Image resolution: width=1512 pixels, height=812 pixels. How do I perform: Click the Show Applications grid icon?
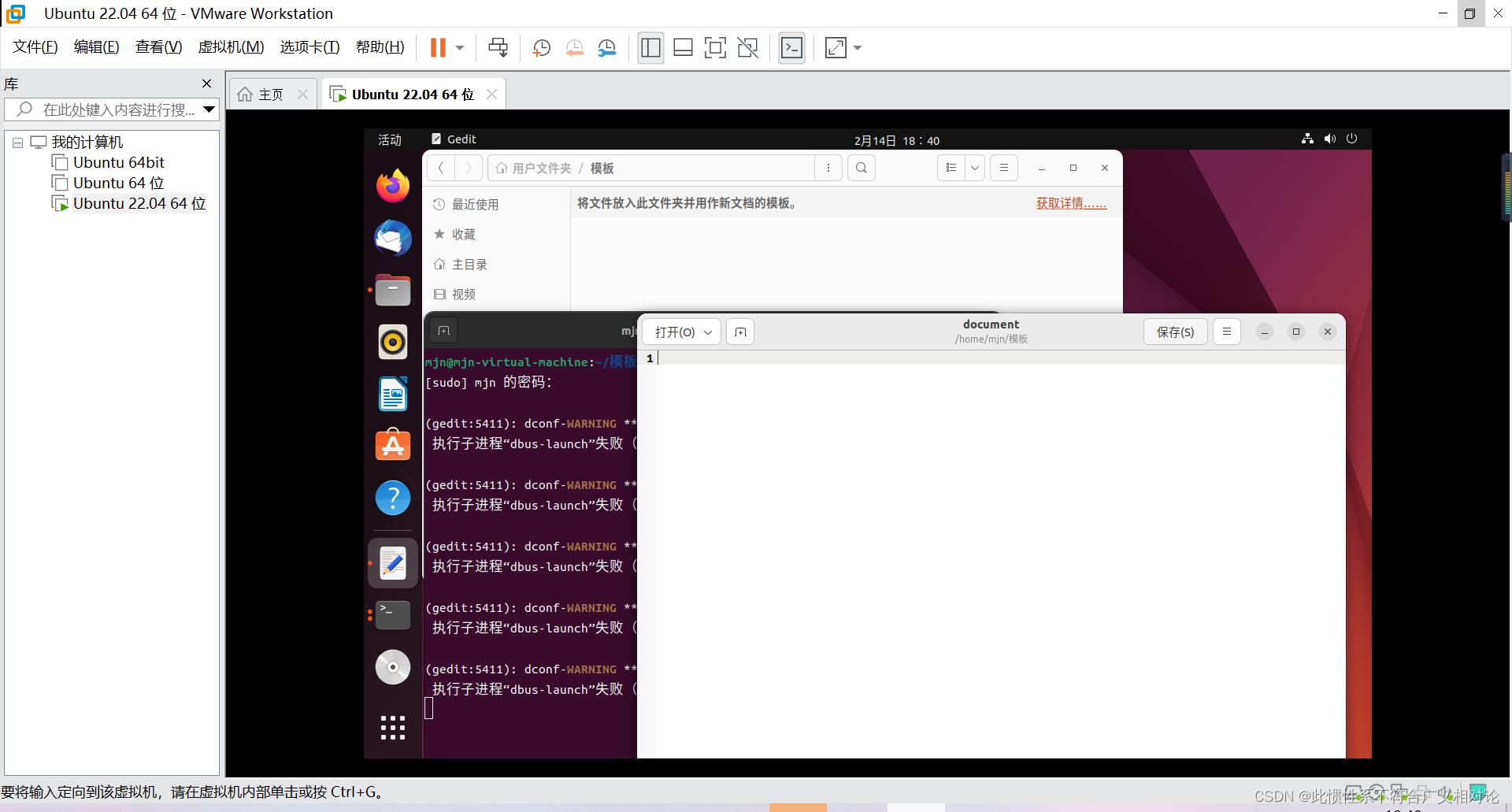tap(392, 728)
